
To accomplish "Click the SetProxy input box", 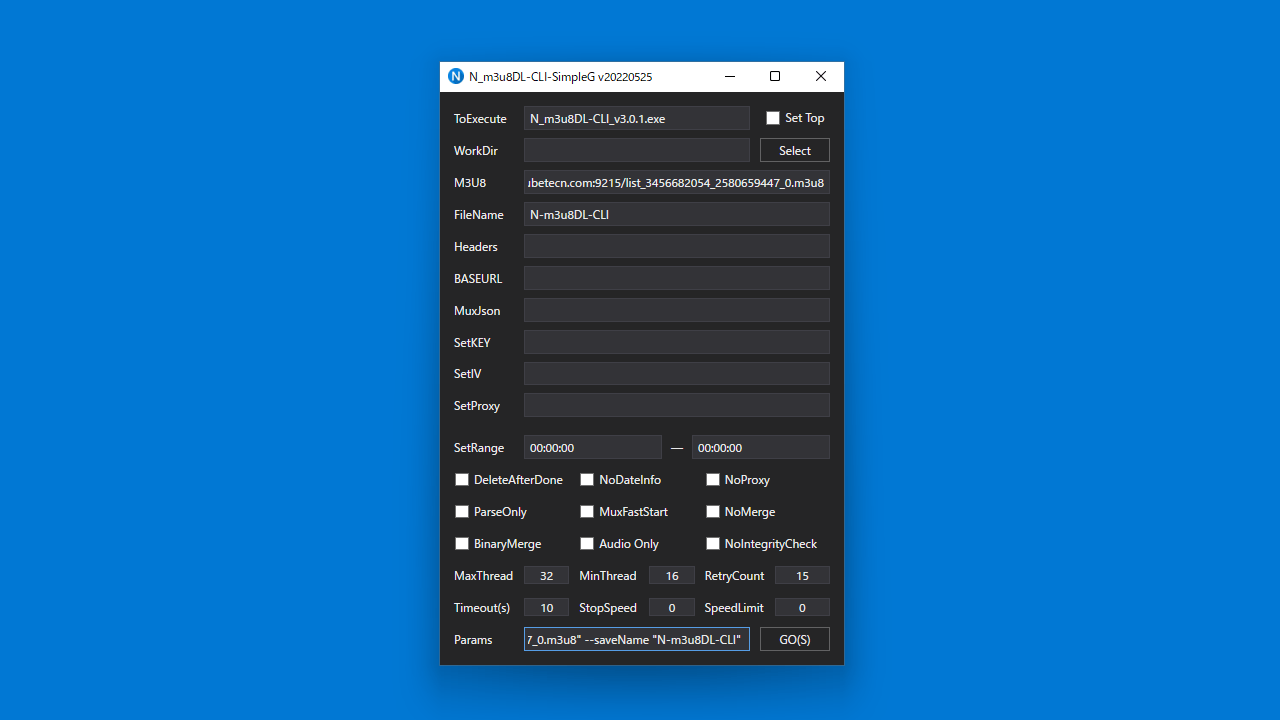I will (677, 405).
